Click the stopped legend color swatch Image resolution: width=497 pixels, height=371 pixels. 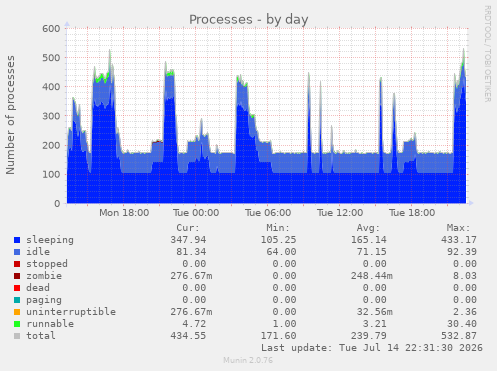tap(17, 264)
